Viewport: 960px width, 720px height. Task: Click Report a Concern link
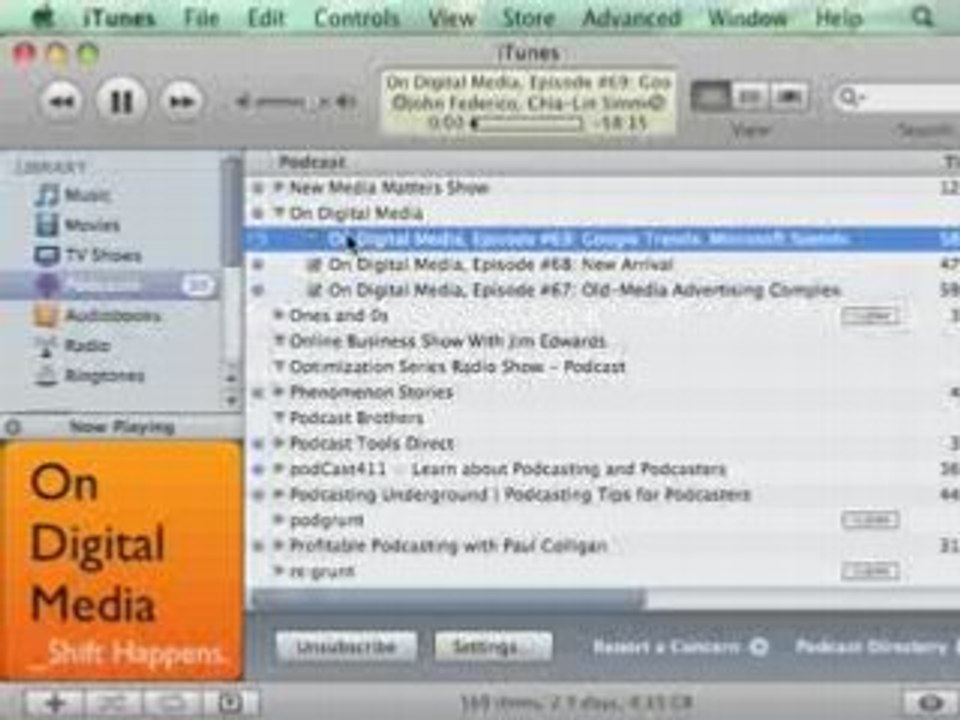click(x=680, y=647)
